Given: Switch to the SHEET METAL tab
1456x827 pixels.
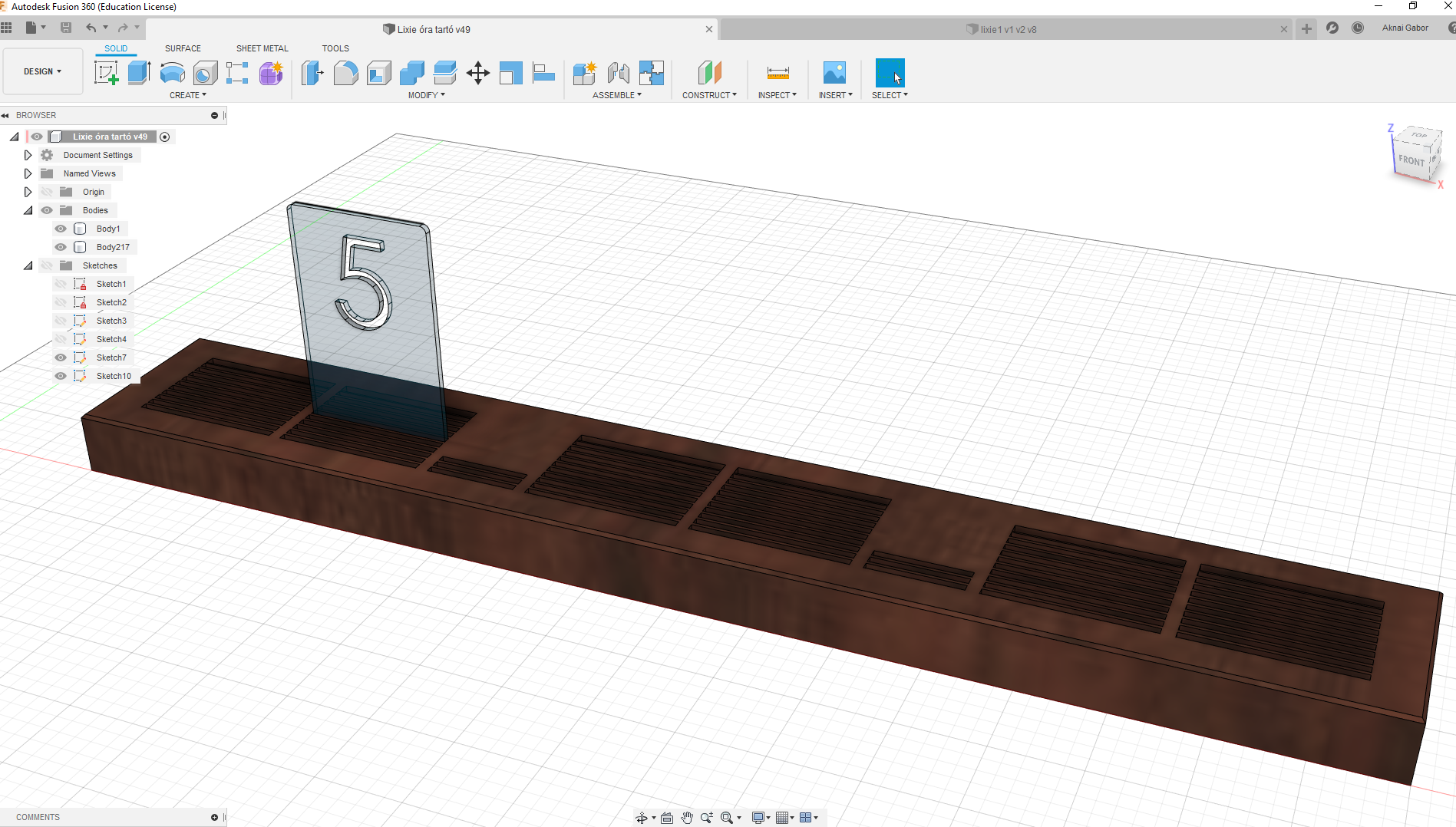Looking at the screenshot, I should [x=262, y=48].
